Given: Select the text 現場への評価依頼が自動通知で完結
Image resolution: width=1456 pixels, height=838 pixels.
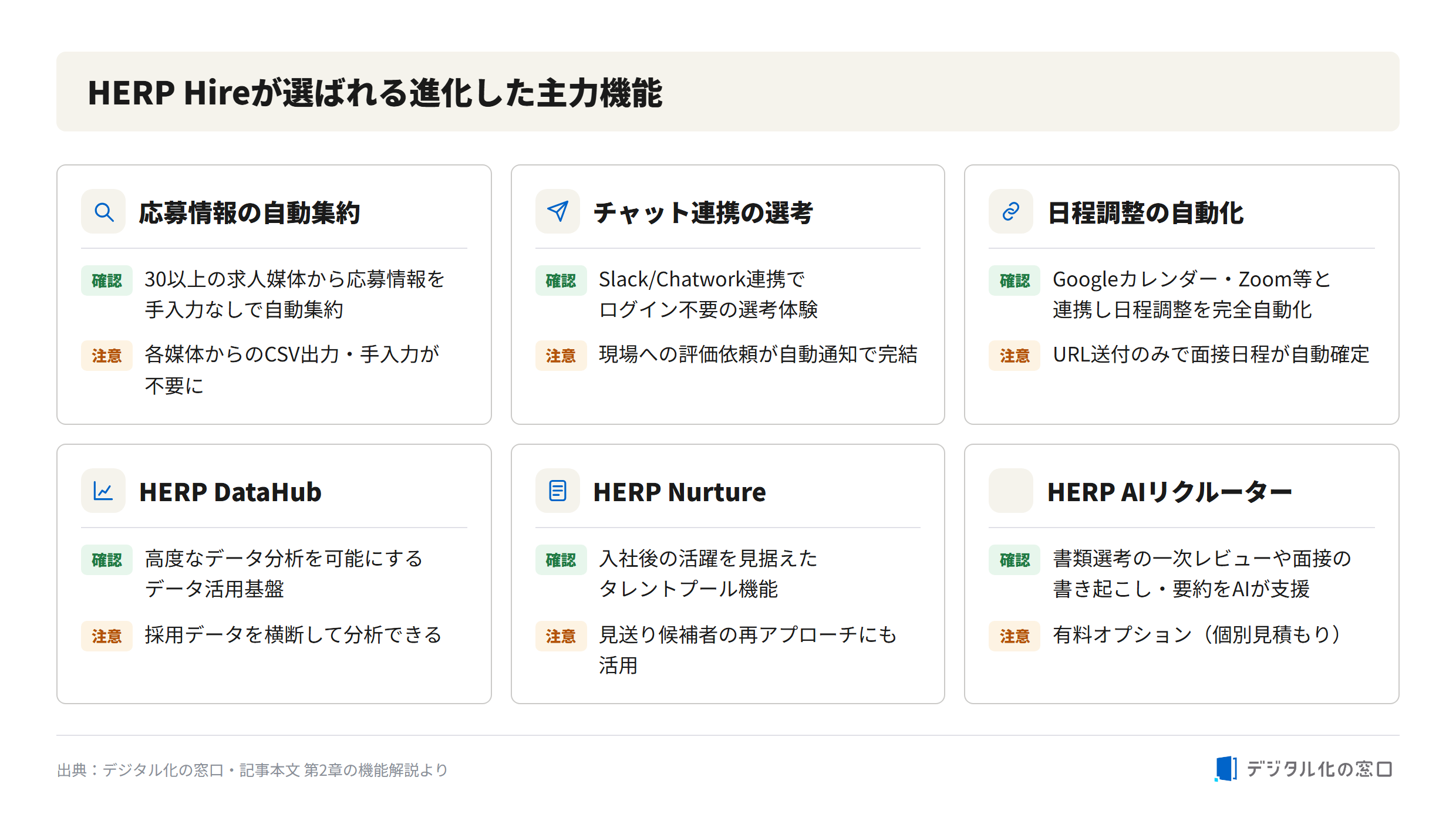Looking at the screenshot, I should tap(758, 354).
